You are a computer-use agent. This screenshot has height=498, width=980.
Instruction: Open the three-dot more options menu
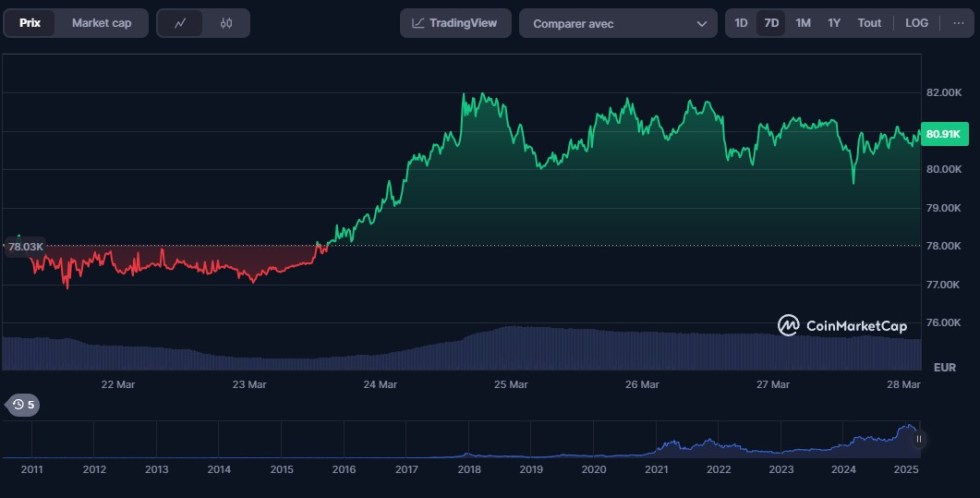(x=958, y=23)
